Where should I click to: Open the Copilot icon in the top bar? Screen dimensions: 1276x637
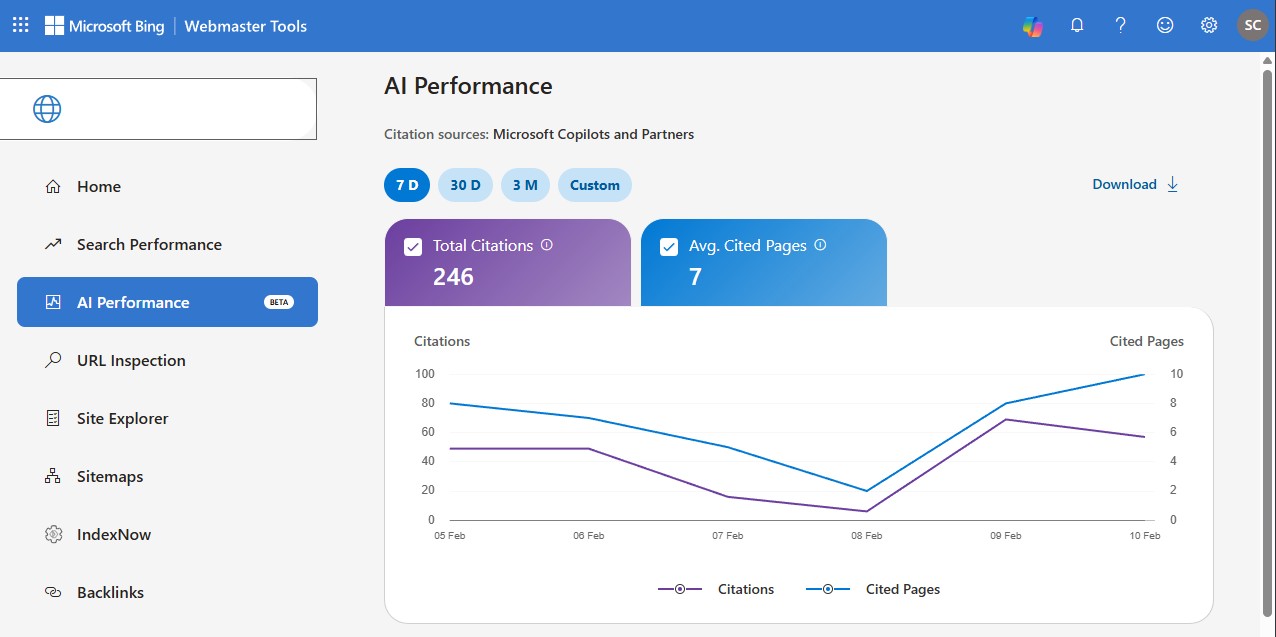tap(1032, 25)
